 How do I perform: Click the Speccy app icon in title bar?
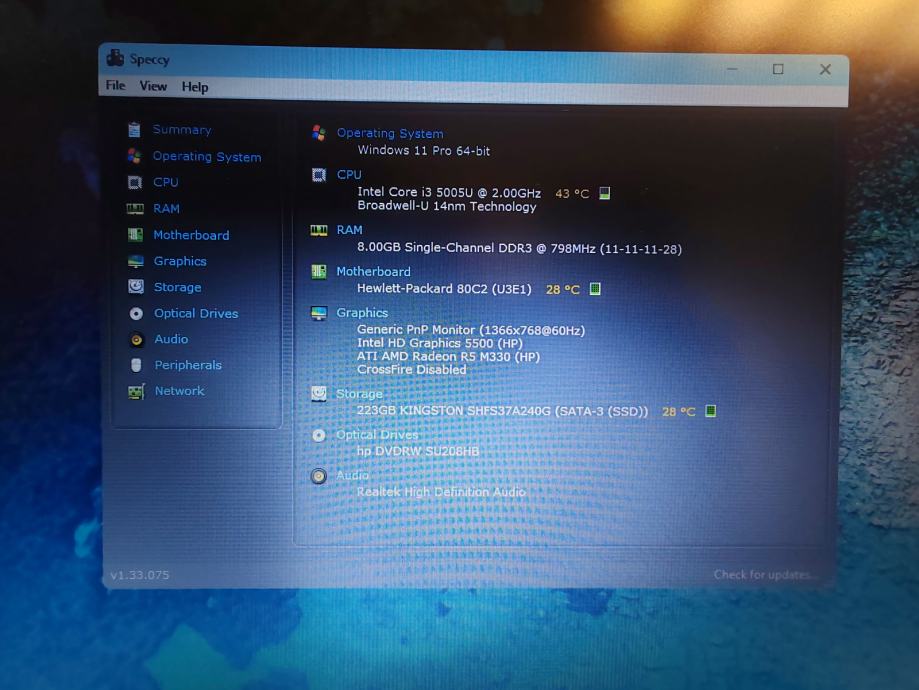115,57
